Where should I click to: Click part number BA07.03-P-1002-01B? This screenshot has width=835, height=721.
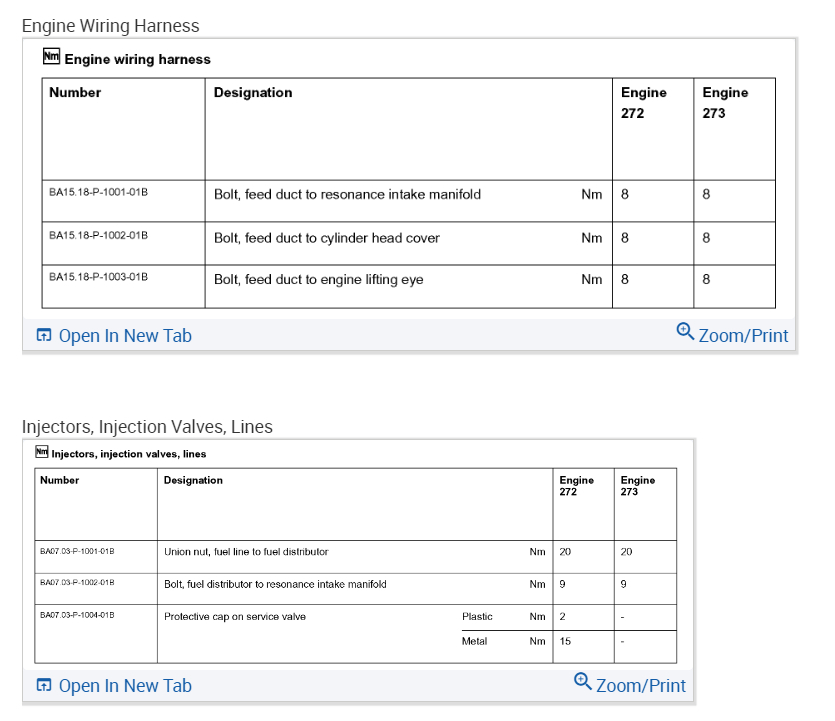(77, 582)
